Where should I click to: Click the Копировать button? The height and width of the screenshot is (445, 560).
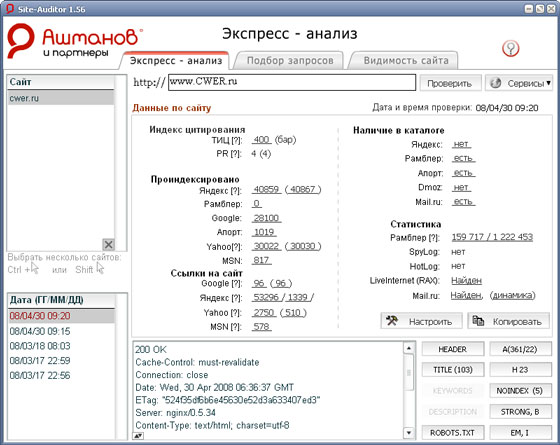pyautogui.click(x=509, y=321)
